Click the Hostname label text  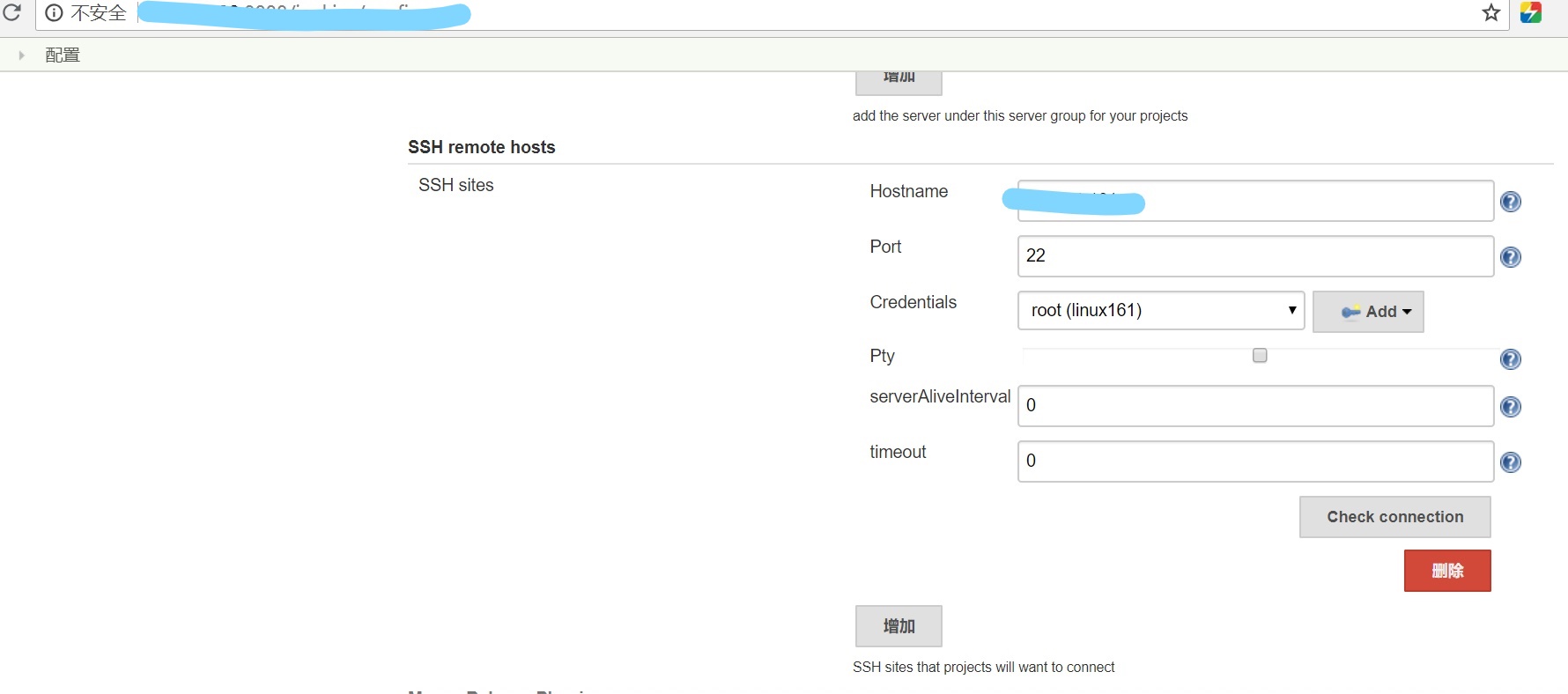click(909, 191)
